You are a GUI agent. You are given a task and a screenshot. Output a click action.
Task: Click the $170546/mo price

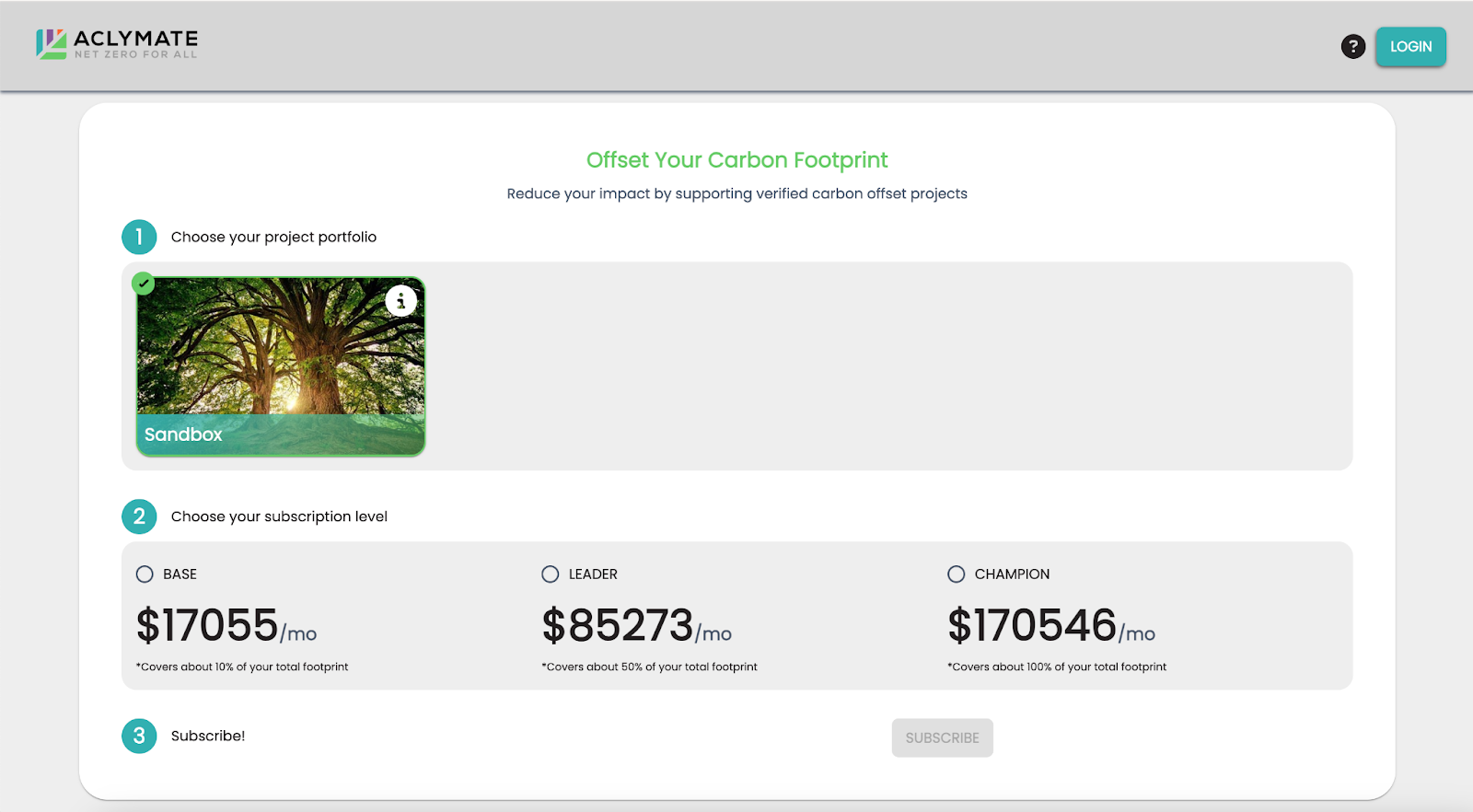coord(1051,625)
